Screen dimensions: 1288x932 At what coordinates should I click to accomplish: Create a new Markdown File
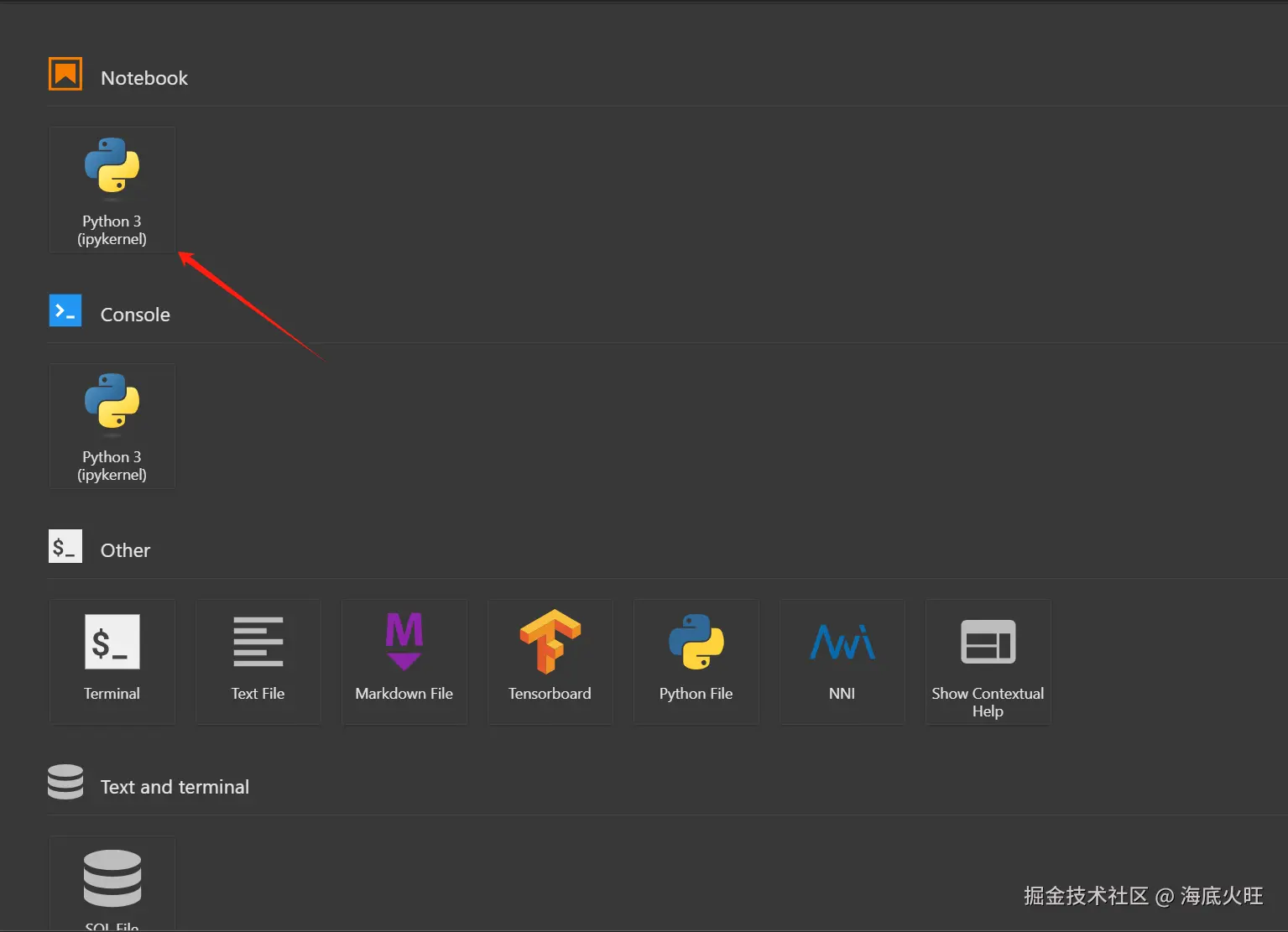click(x=404, y=662)
